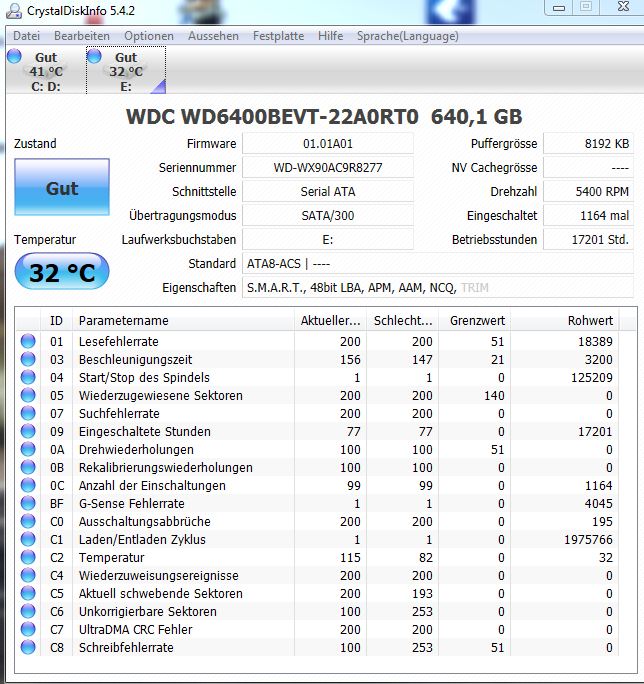Viewport: 644px width, 684px height.
Task: Click the Standard field ATA8-ACS
Action: [438, 263]
